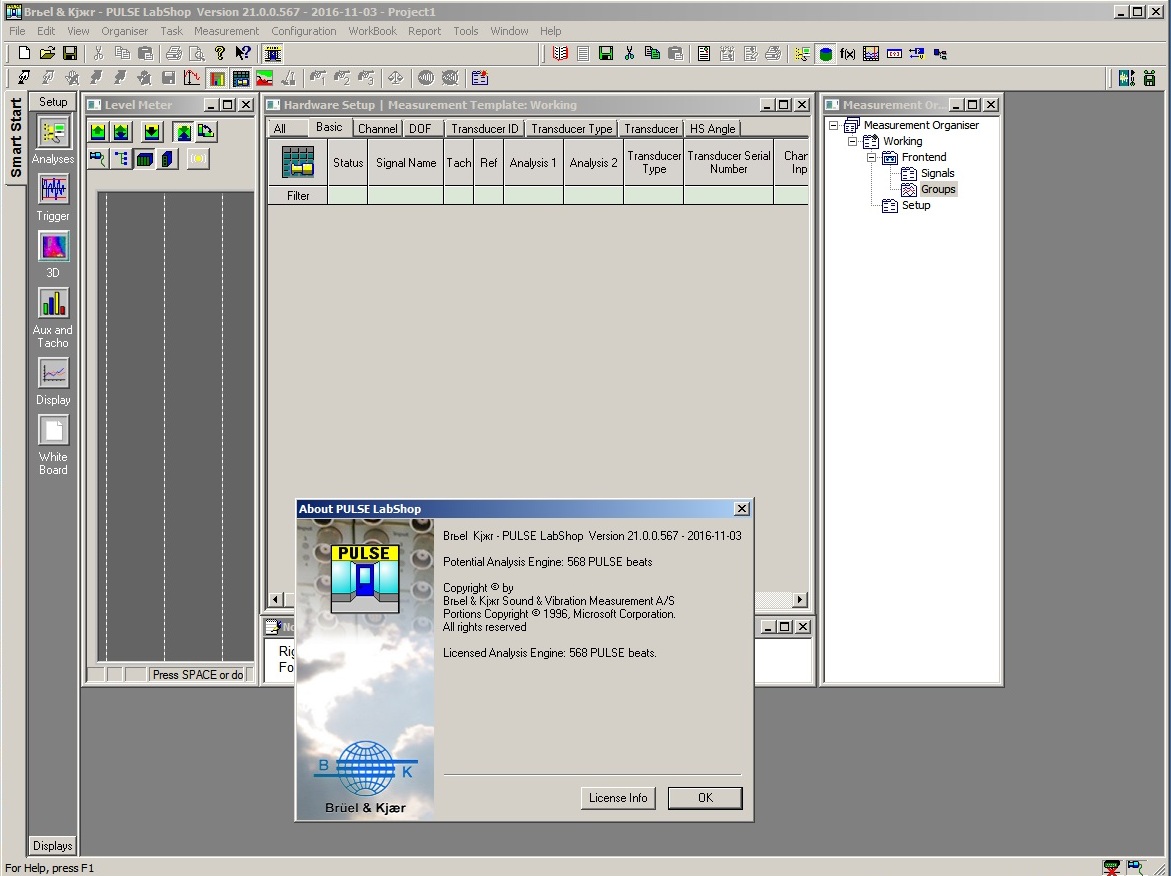1171x876 pixels.
Task: Click the green up-arrow Level Meter button
Action: coord(98,132)
